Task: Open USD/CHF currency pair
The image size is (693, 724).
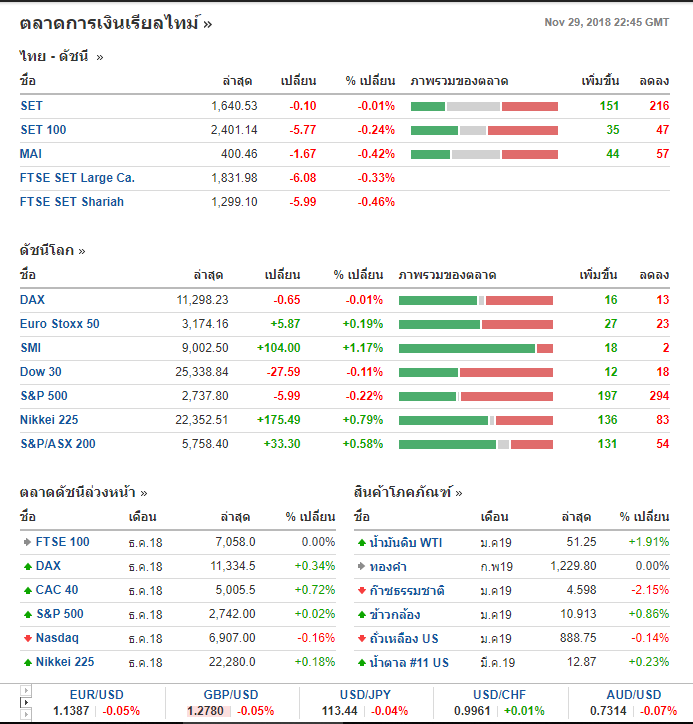Action: (499, 694)
